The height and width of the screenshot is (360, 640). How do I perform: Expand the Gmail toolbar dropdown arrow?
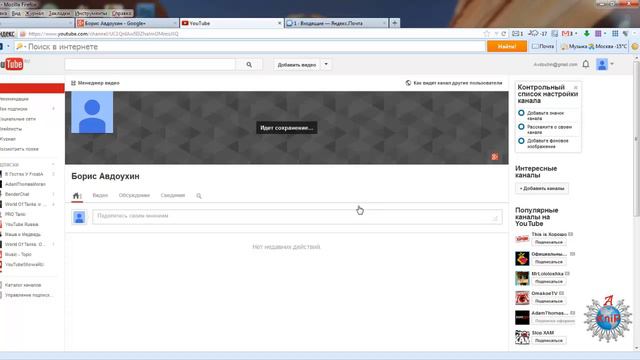tap(576, 34)
